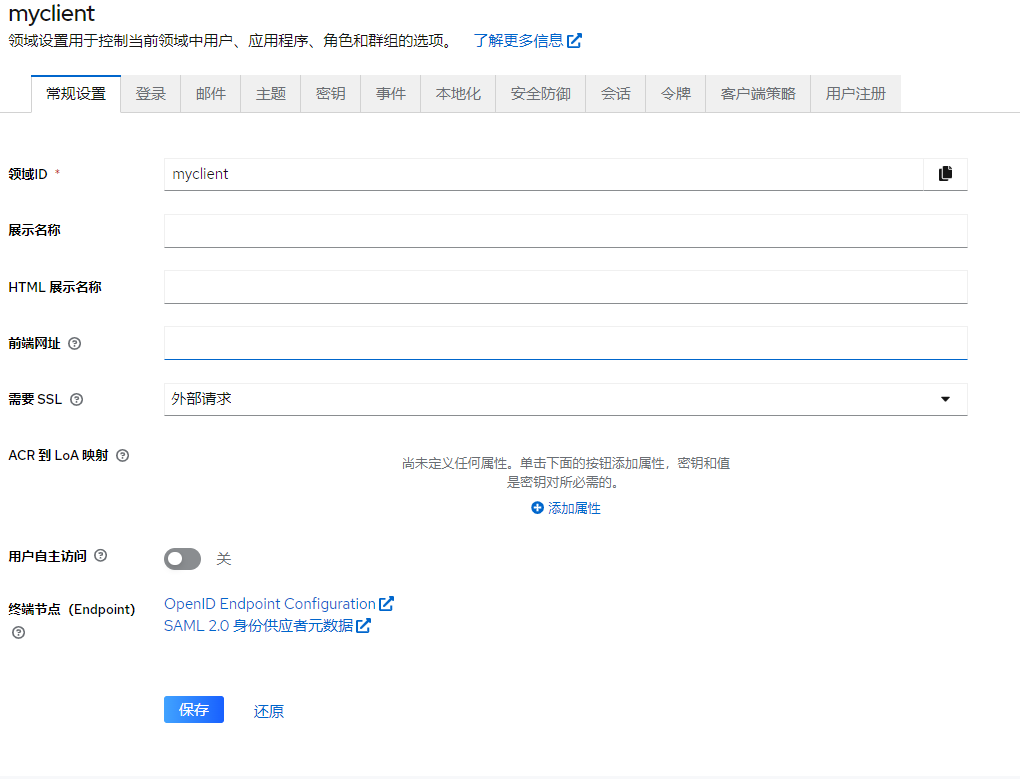Open the 了解更多信息 link
The image size is (1020, 779).
click(528, 41)
